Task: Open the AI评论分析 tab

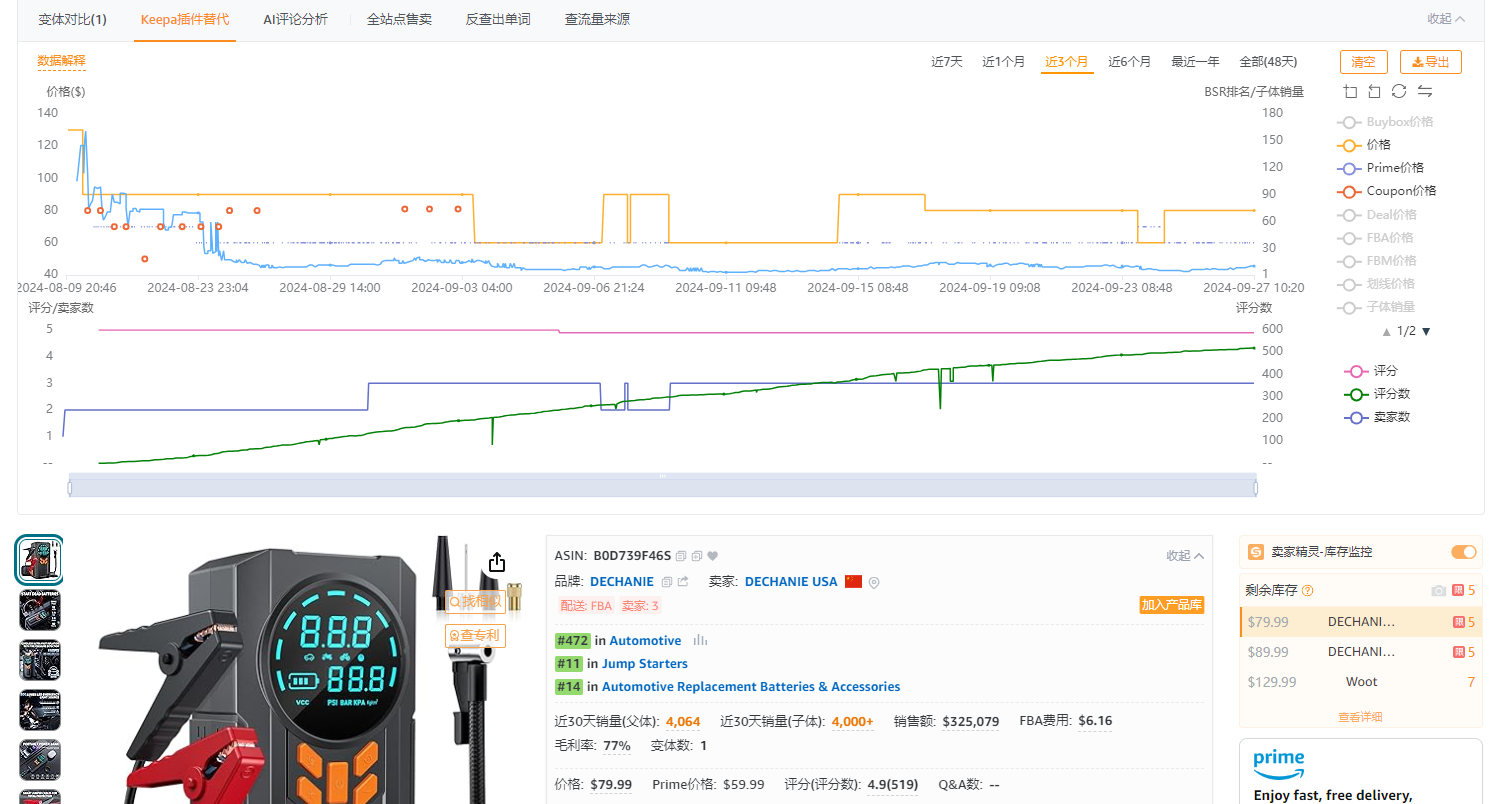Action: coord(295,19)
